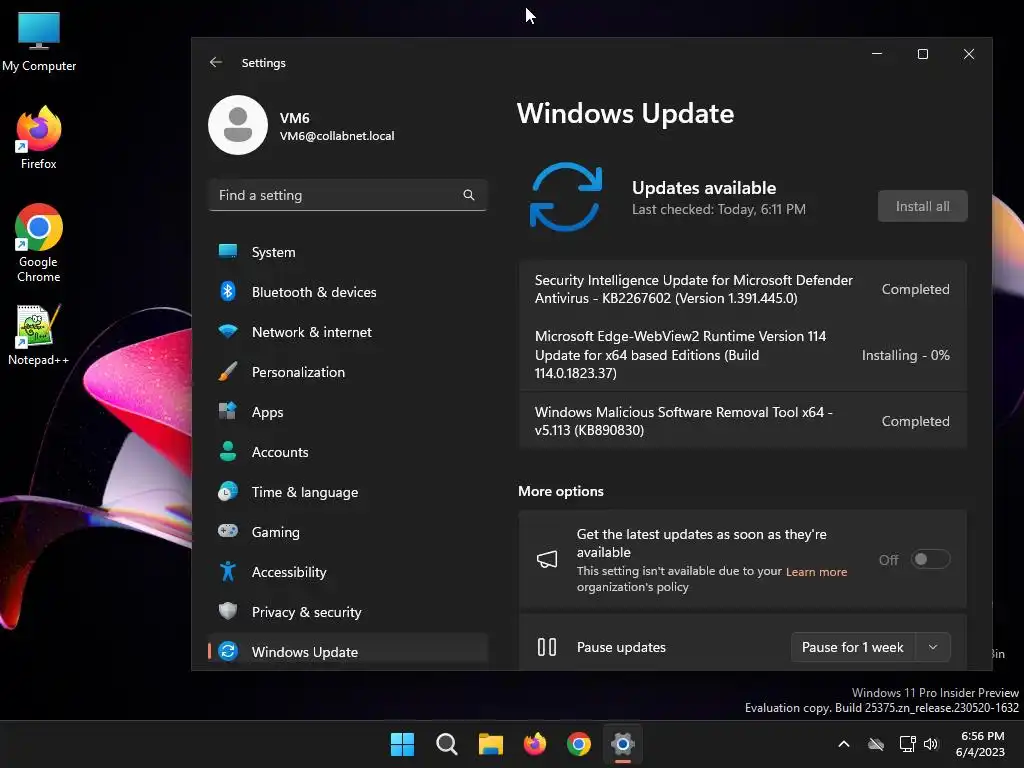
Task: Launch Firefox from the taskbar
Action: pyautogui.click(x=535, y=744)
